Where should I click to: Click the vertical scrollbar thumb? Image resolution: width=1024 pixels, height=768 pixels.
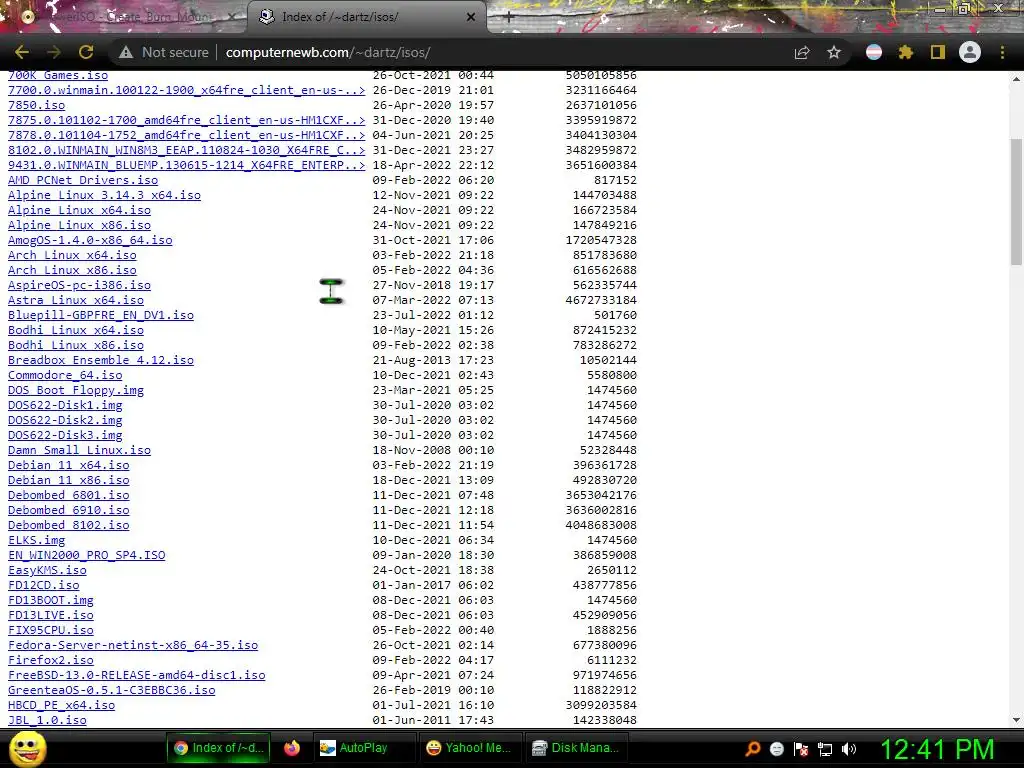pyautogui.click(x=1016, y=201)
